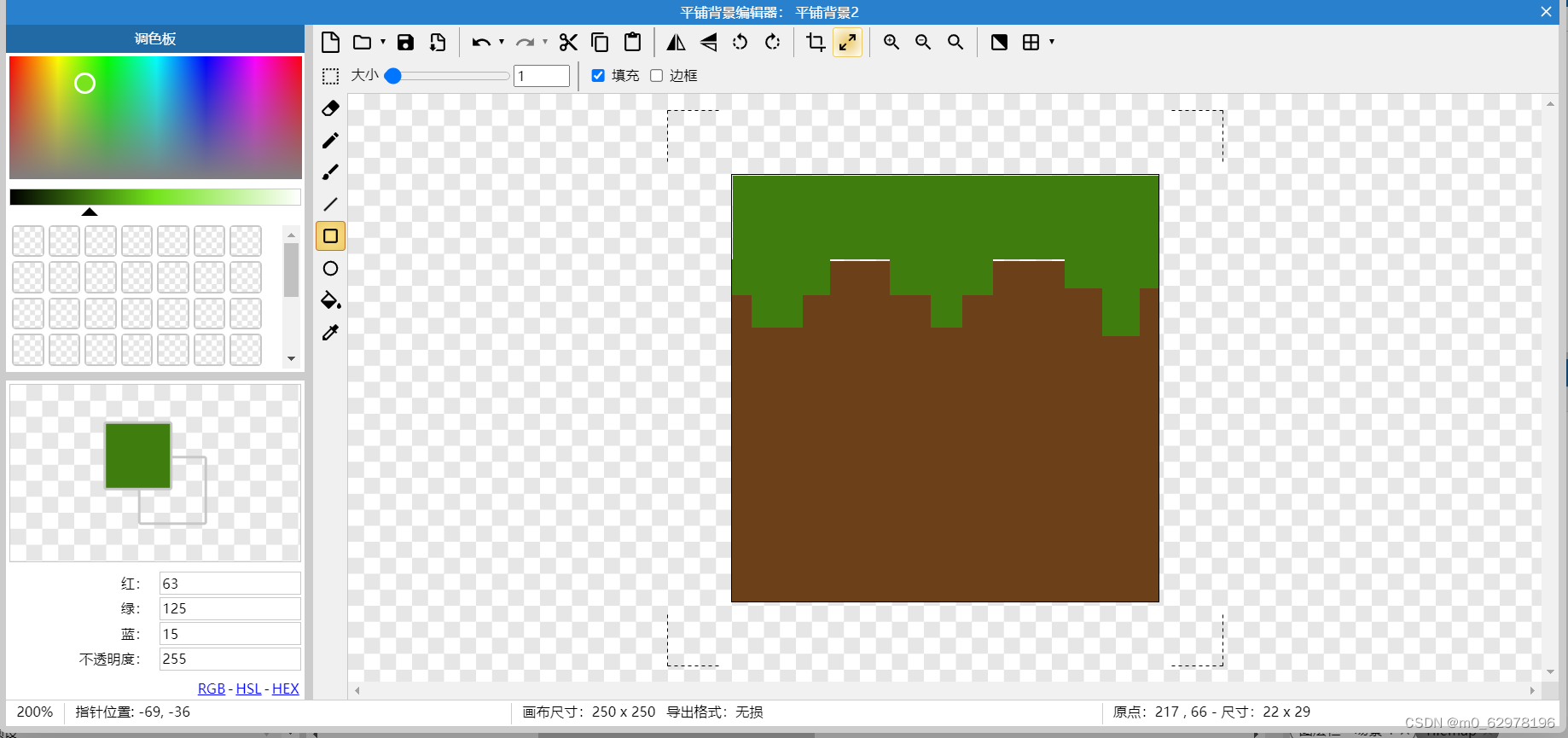The image size is (1568, 738).
Task: Open an image with the folder icon
Action: 363,42
